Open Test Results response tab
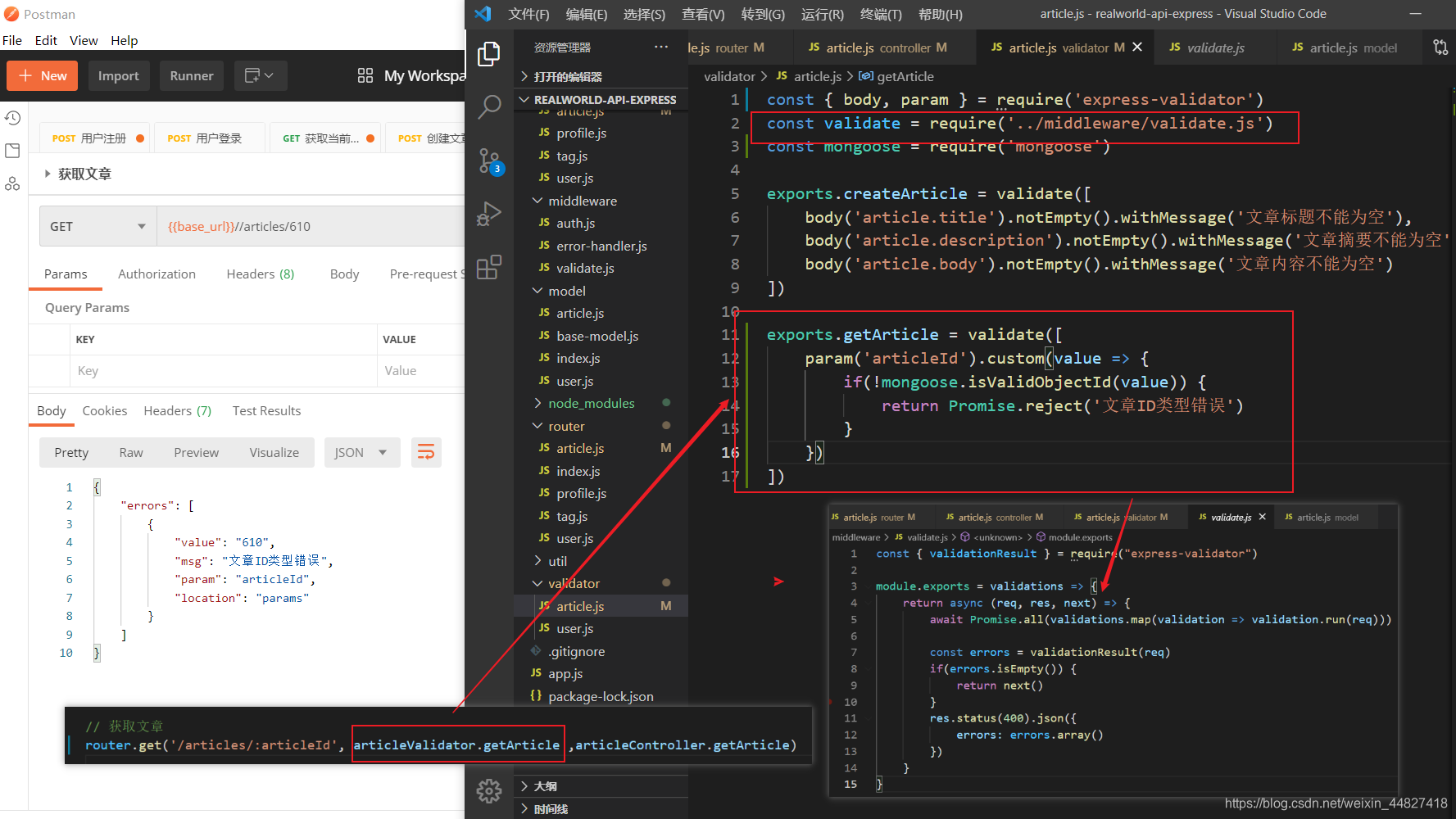Image resolution: width=1456 pixels, height=819 pixels. (x=266, y=411)
